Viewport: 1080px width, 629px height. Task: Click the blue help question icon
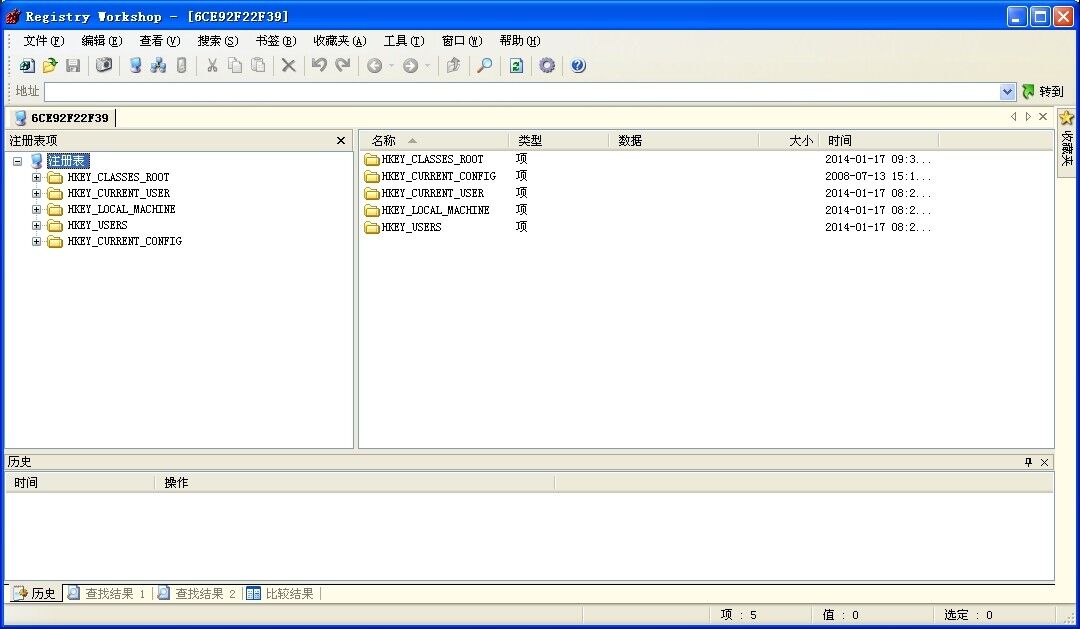[578, 65]
